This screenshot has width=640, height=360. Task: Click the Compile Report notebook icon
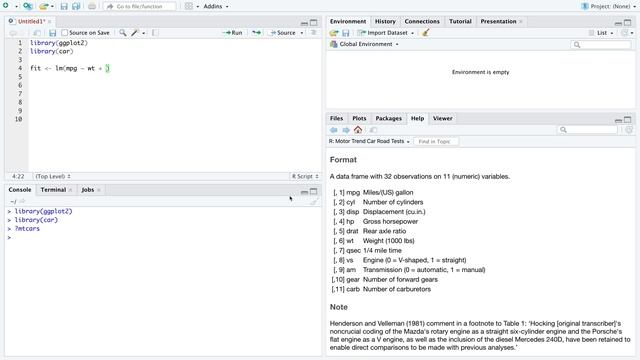(x=155, y=33)
